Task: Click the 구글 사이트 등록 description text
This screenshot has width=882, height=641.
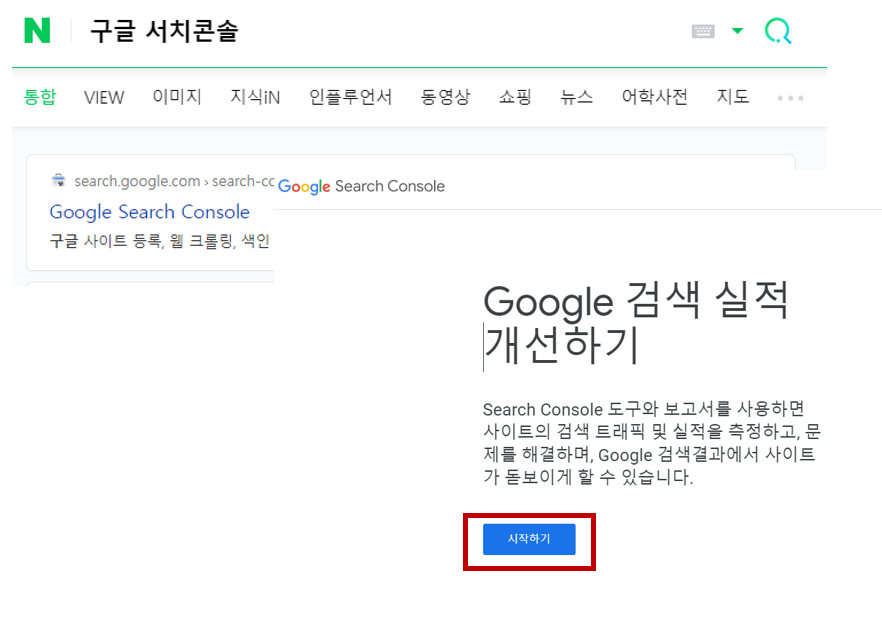Action: click(x=160, y=241)
